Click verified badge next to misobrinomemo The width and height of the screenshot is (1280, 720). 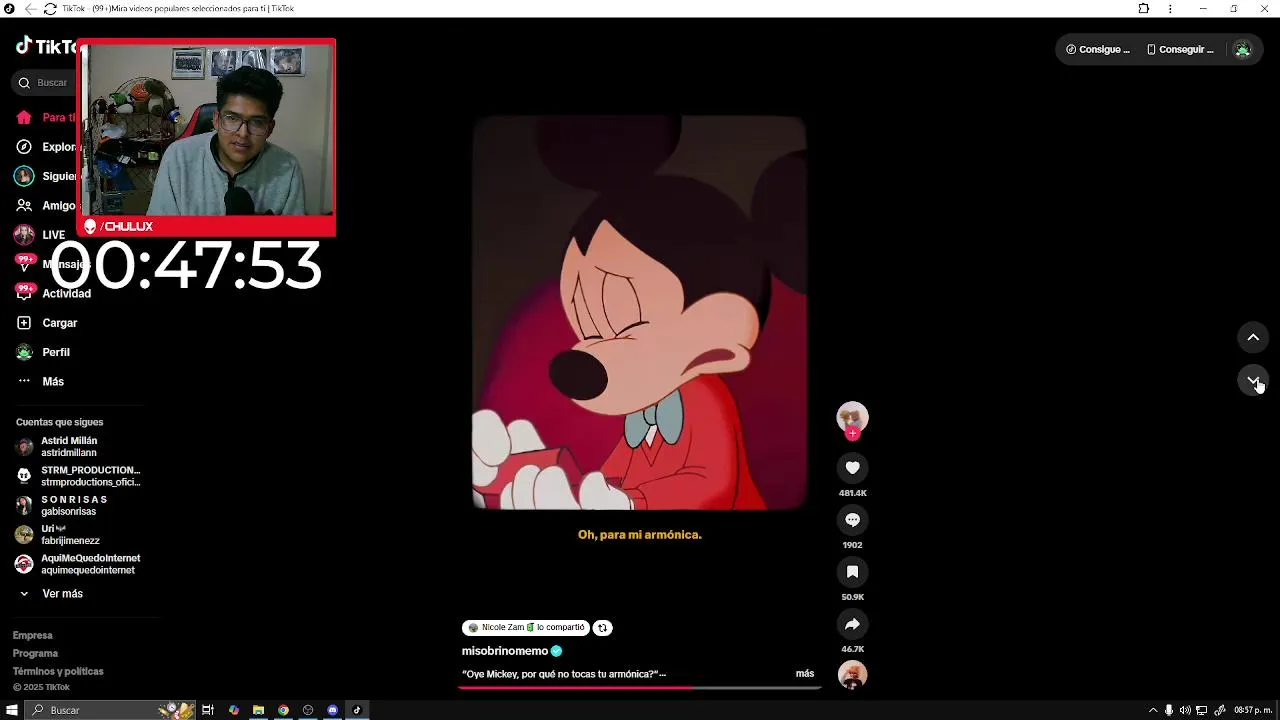(x=557, y=651)
